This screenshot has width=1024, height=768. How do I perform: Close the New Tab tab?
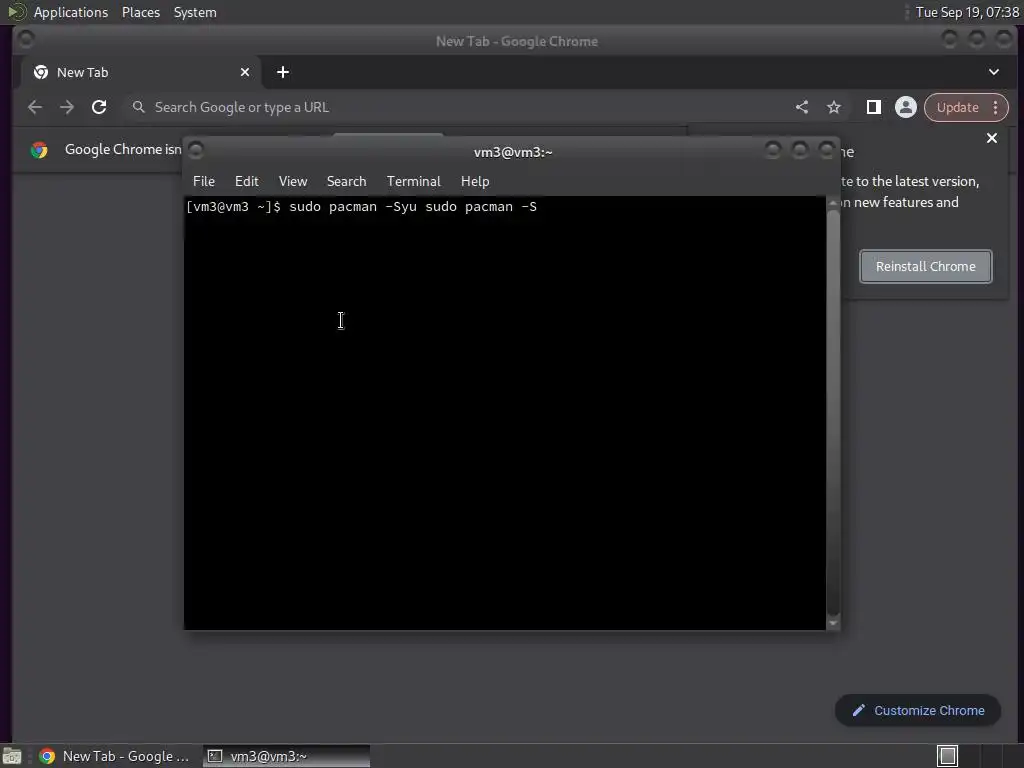tap(245, 72)
